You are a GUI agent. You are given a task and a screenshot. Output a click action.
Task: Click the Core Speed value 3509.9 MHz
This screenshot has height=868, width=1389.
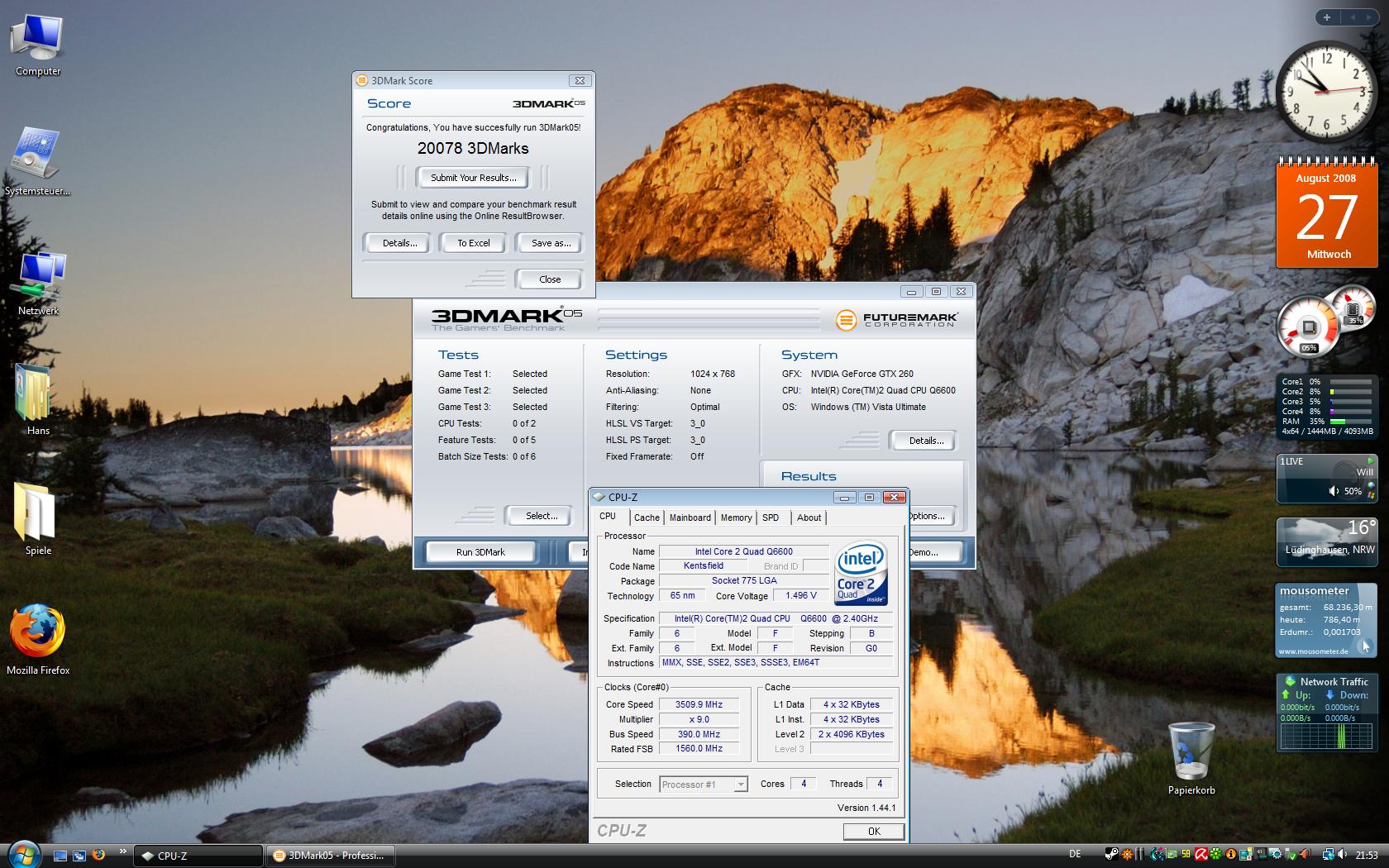click(699, 704)
